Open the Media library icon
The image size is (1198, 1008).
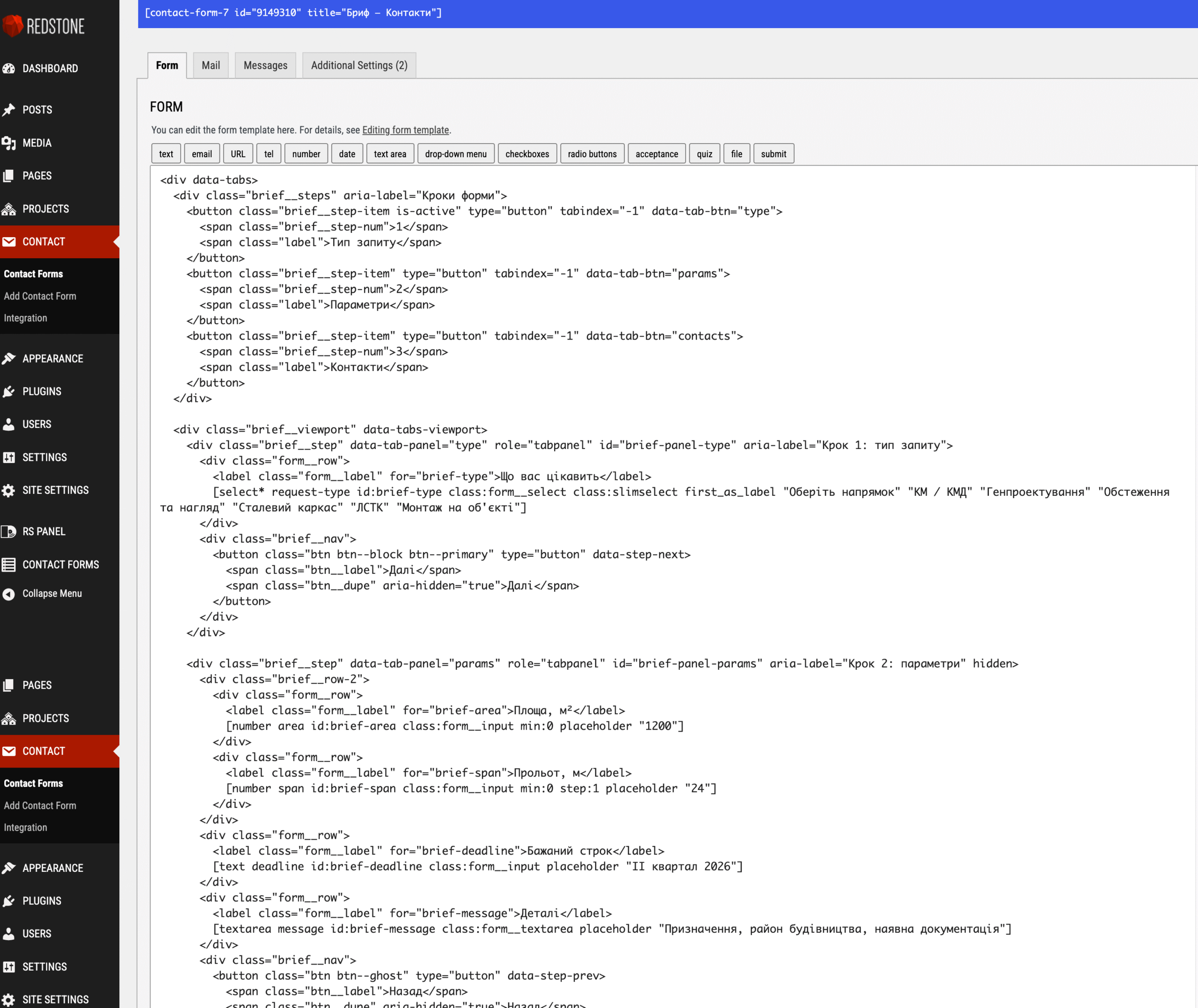(8, 143)
